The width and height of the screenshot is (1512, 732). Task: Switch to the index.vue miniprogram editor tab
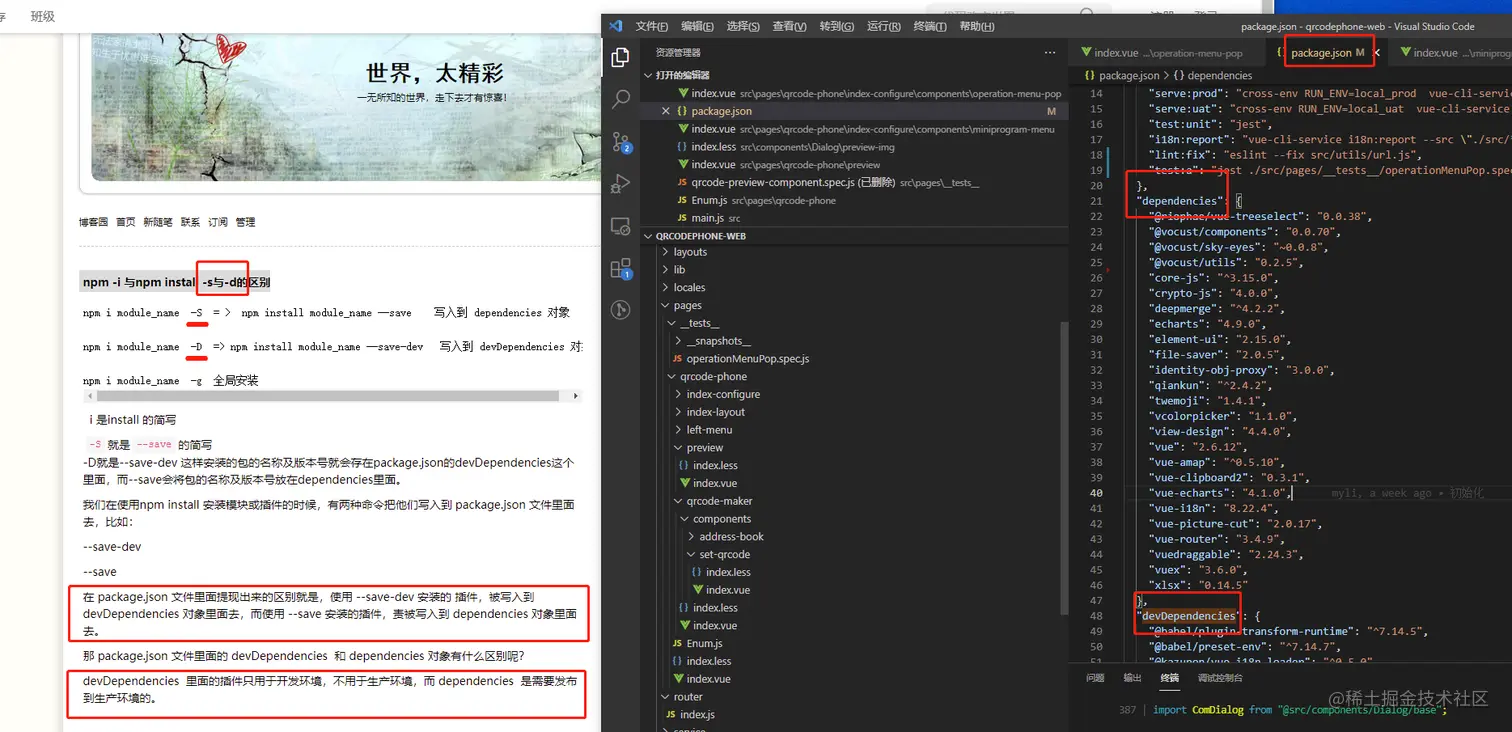1450,53
